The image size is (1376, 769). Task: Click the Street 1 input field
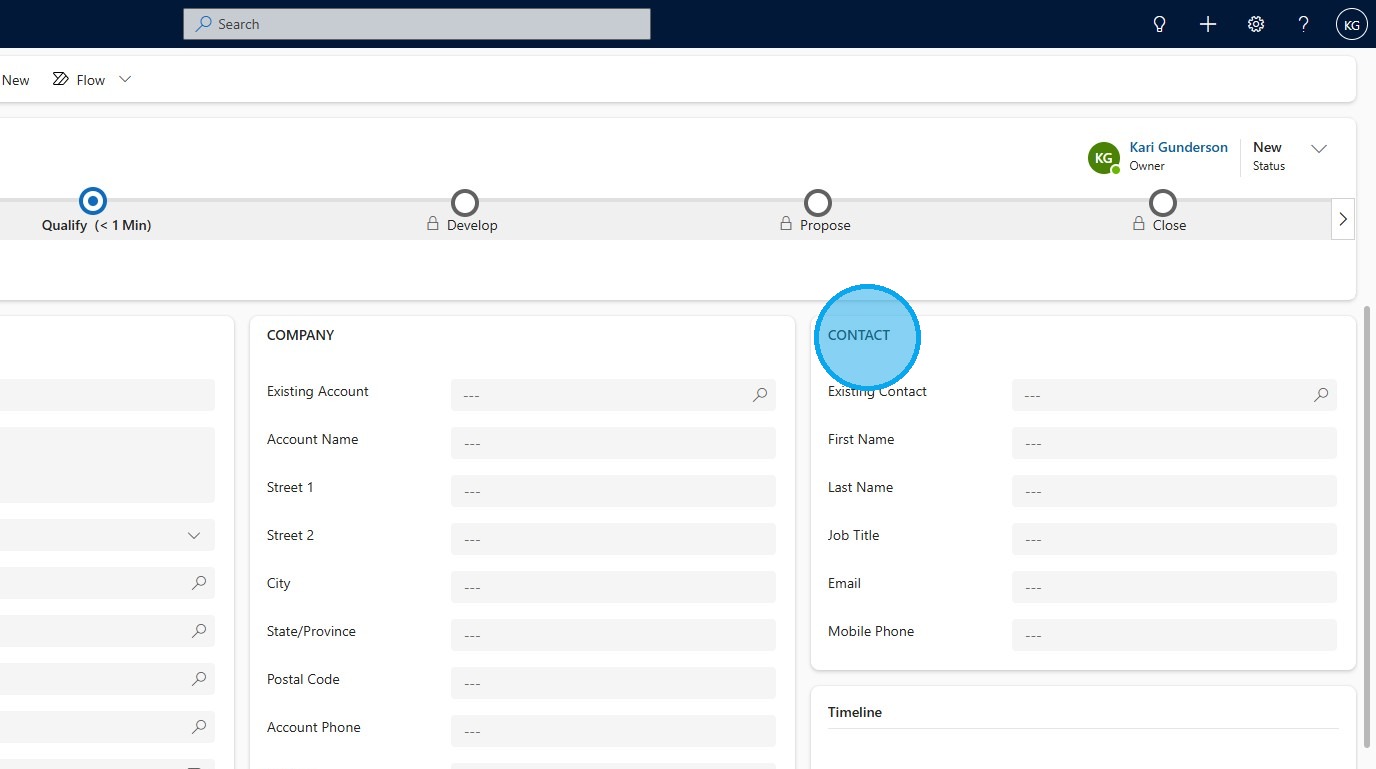point(613,491)
